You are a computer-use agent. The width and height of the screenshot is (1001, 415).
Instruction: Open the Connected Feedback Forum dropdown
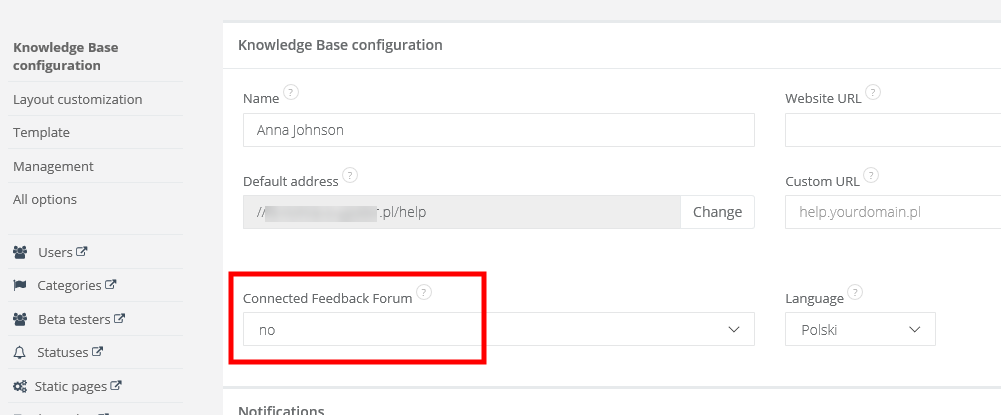(x=498, y=329)
